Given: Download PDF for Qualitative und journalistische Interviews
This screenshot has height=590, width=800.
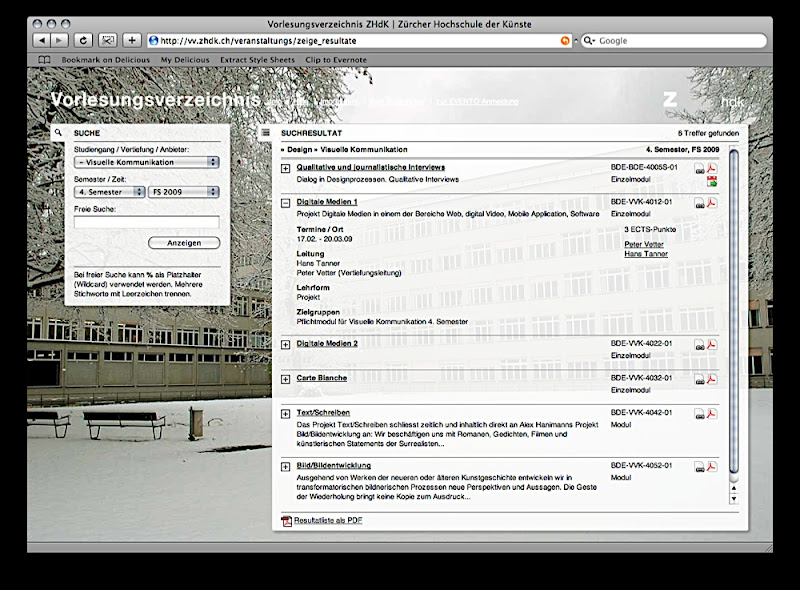Looking at the screenshot, I should [x=712, y=168].
